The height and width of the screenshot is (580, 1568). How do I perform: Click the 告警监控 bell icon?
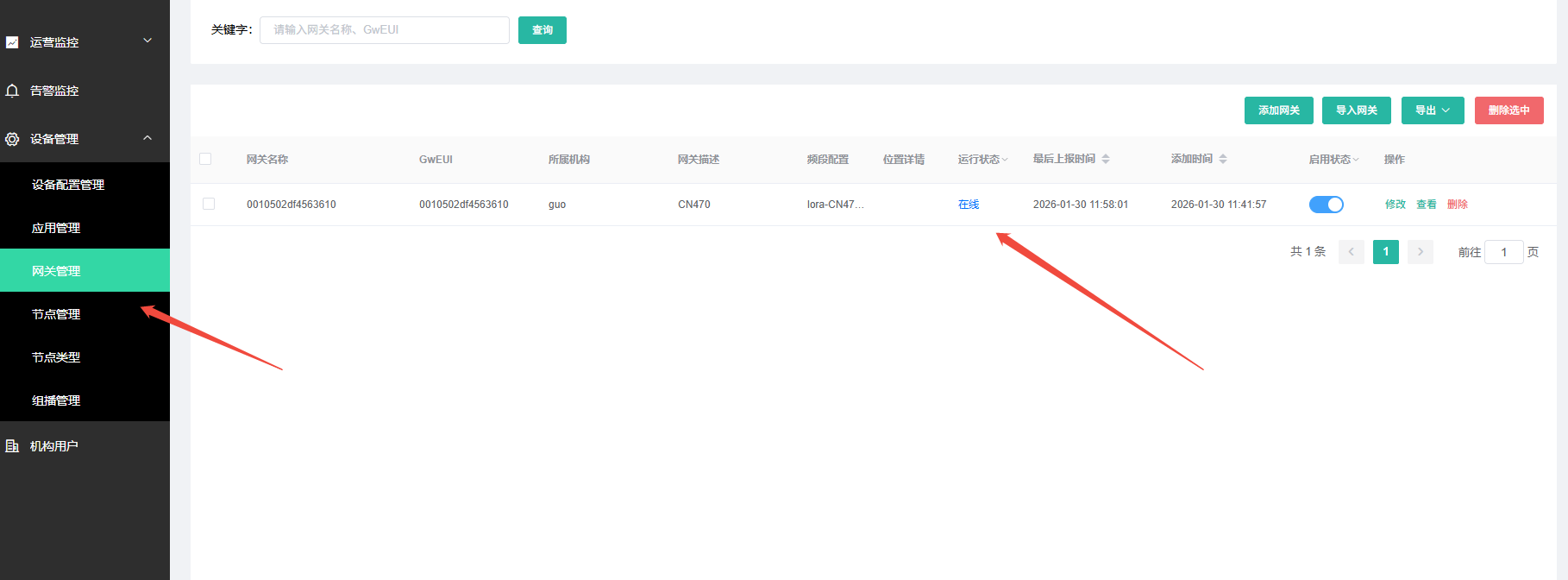pyautogui.click(x=12, y=91)
